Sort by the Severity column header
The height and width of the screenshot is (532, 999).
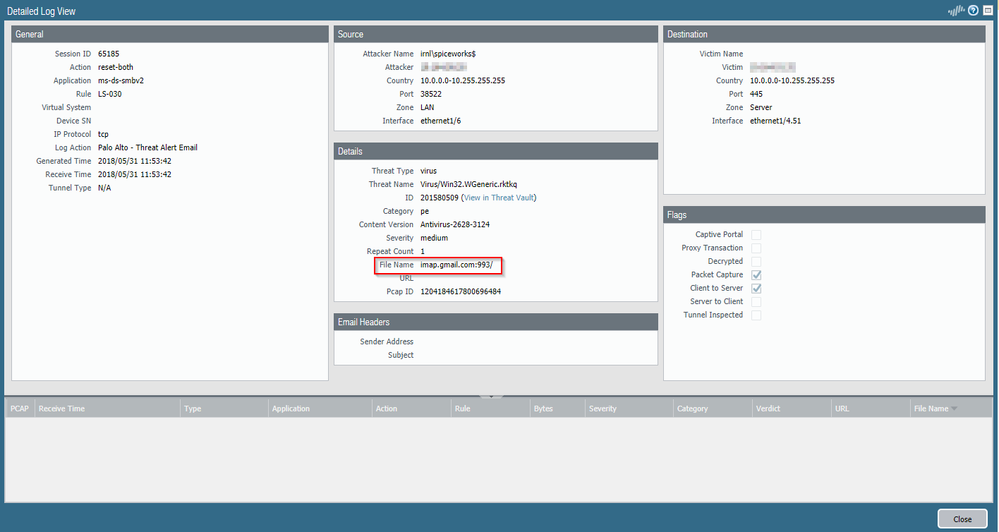click(x=603, y=409)
